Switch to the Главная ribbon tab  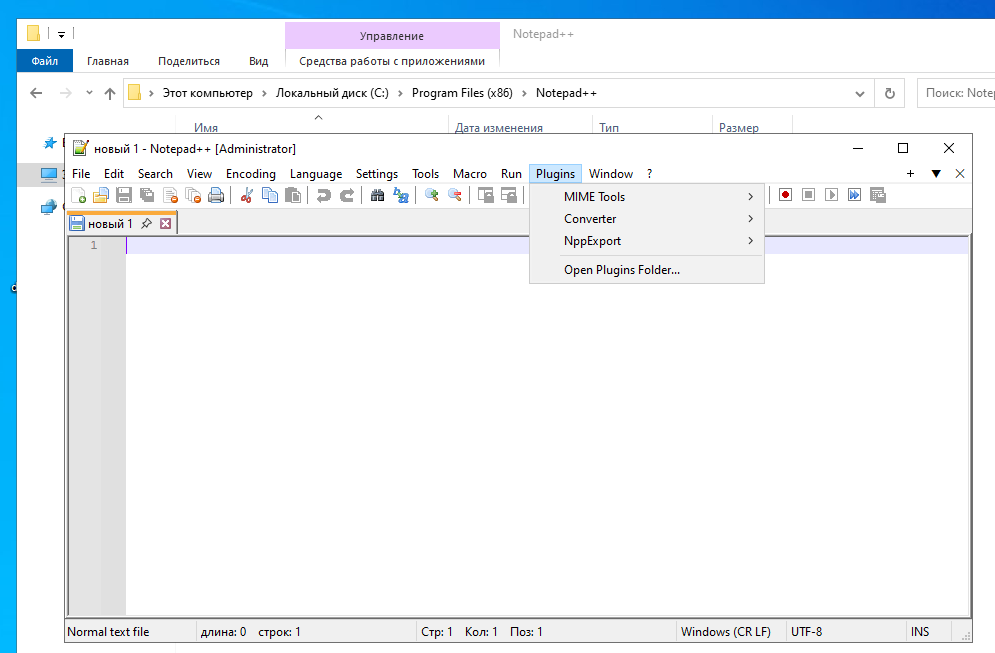click(x=108, y=61)
